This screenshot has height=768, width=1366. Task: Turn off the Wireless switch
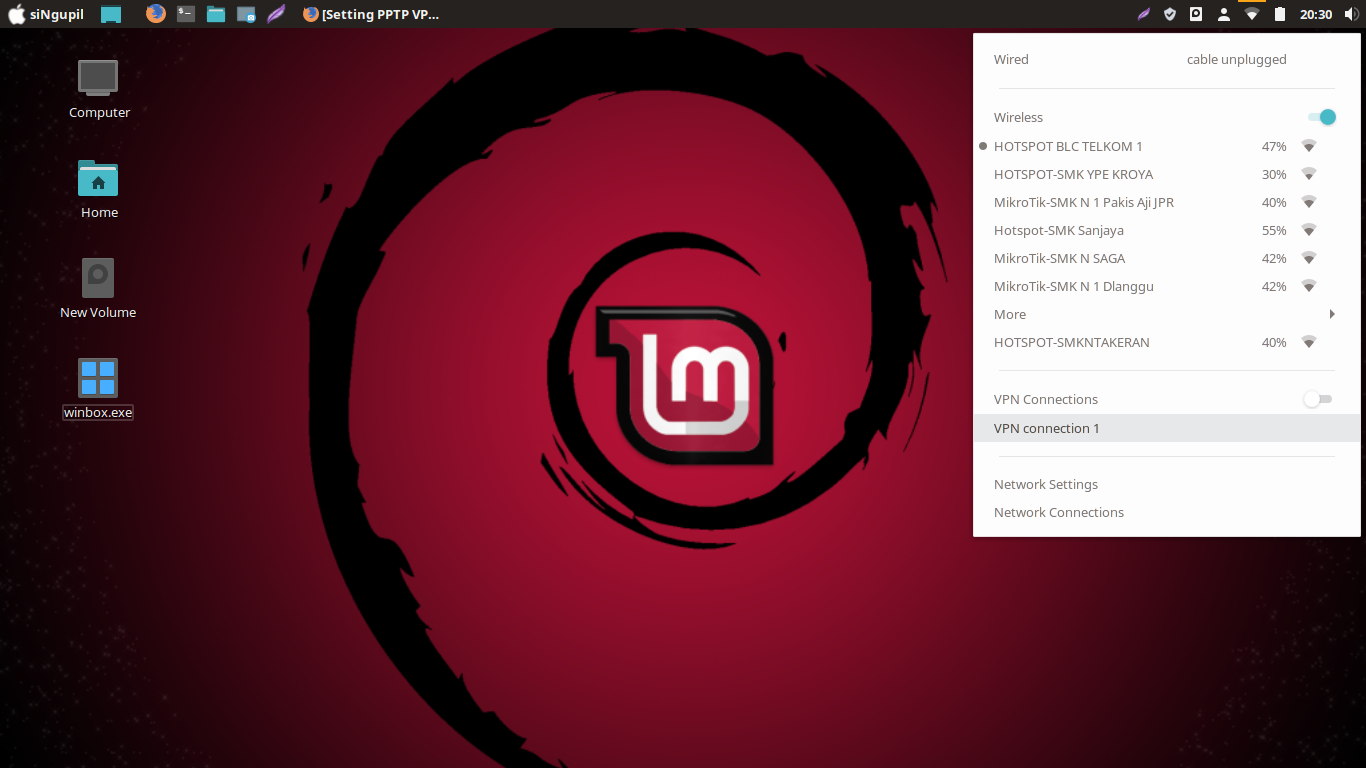click(x=1322, y=117)
